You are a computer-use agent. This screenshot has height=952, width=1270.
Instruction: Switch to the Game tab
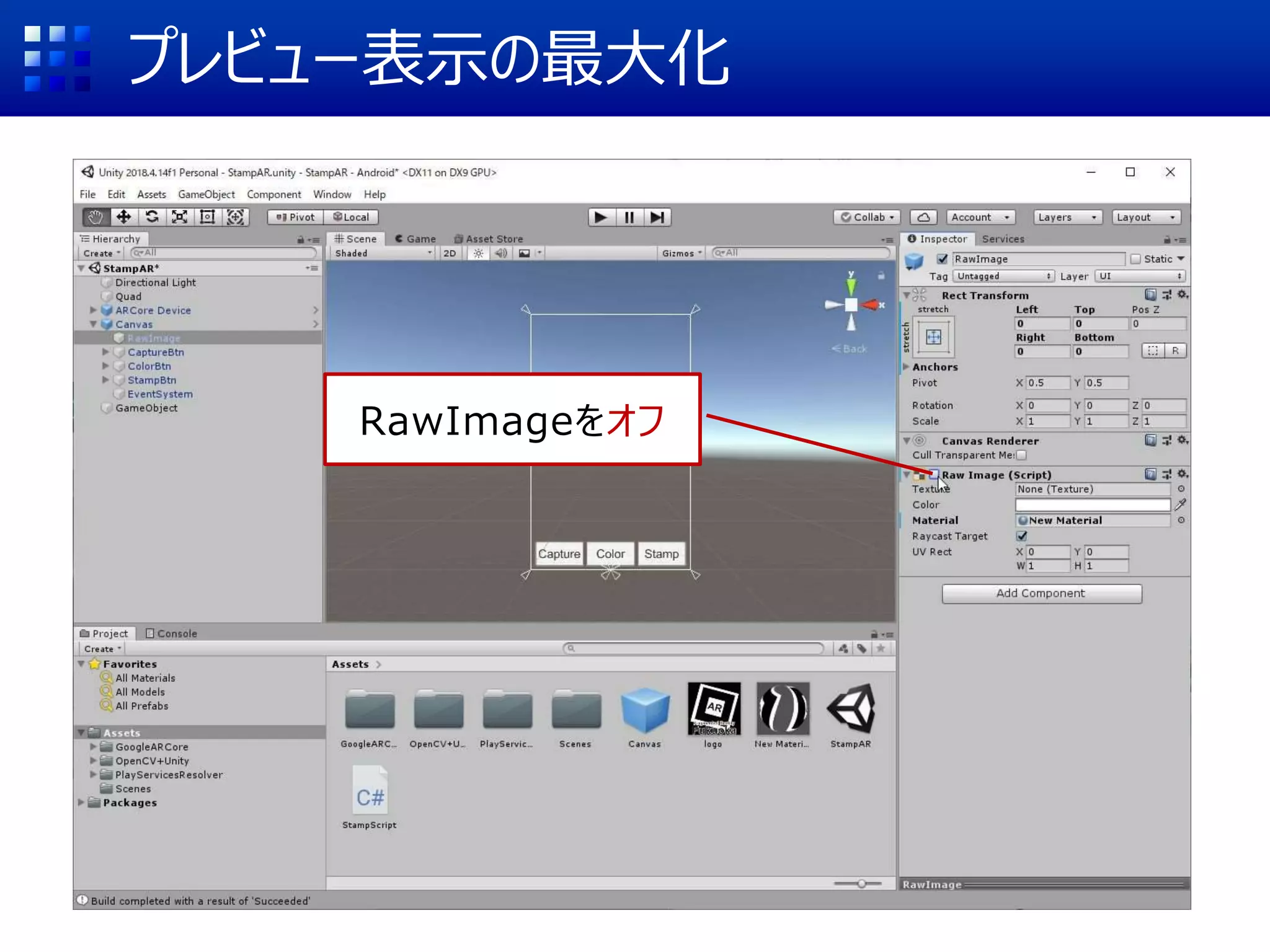(415, 239)
